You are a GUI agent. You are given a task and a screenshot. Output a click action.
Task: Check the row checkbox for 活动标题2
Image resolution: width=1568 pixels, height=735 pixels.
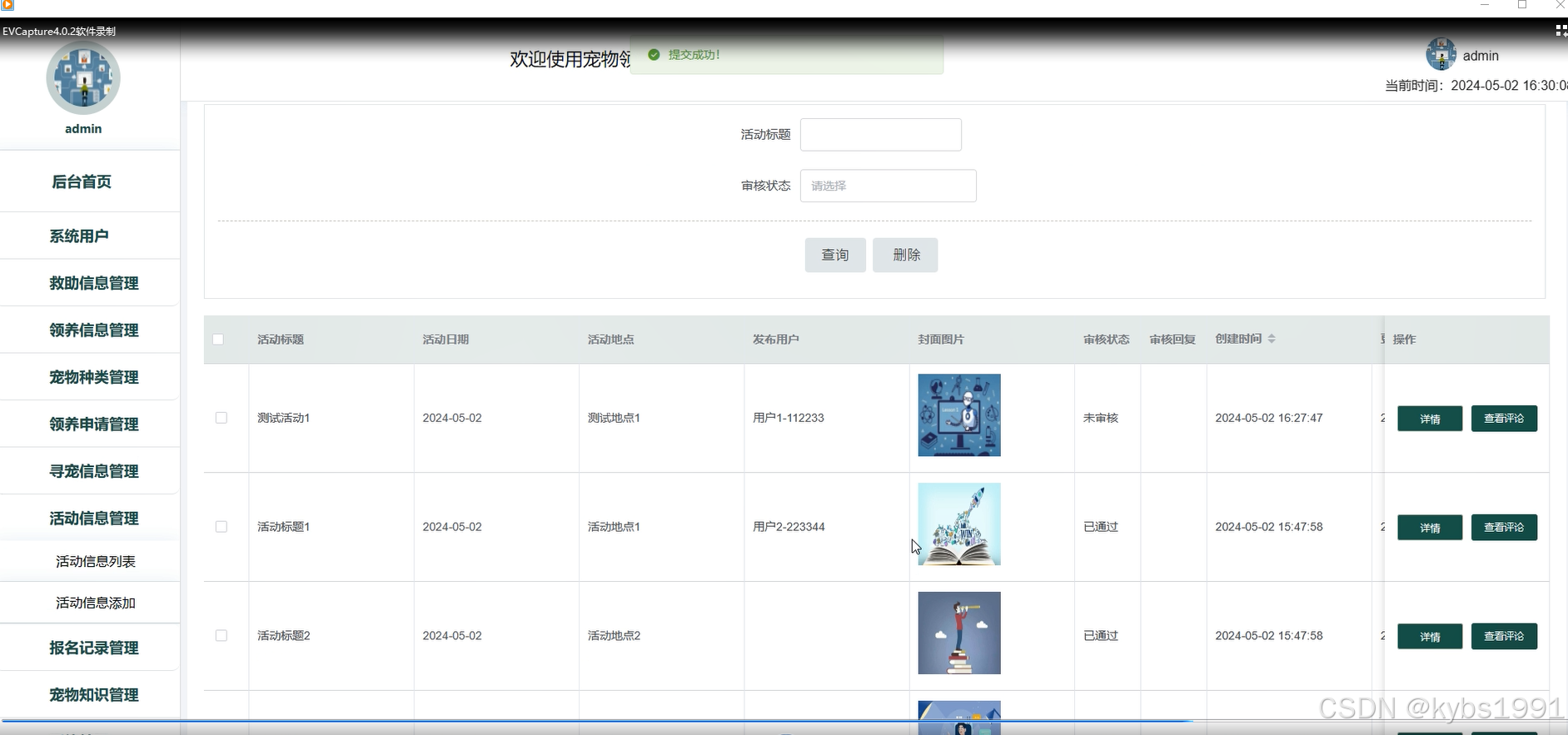(x=222, y=635)
